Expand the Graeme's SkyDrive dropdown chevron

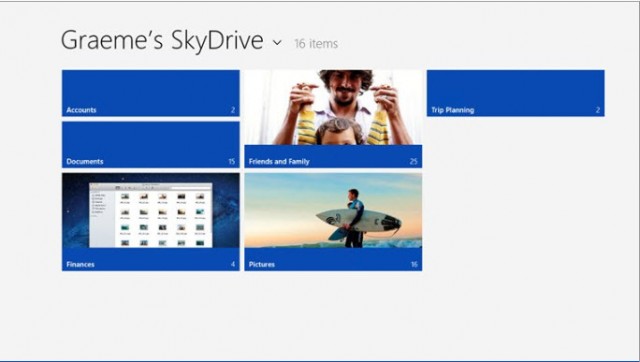[x=277, y=42]
